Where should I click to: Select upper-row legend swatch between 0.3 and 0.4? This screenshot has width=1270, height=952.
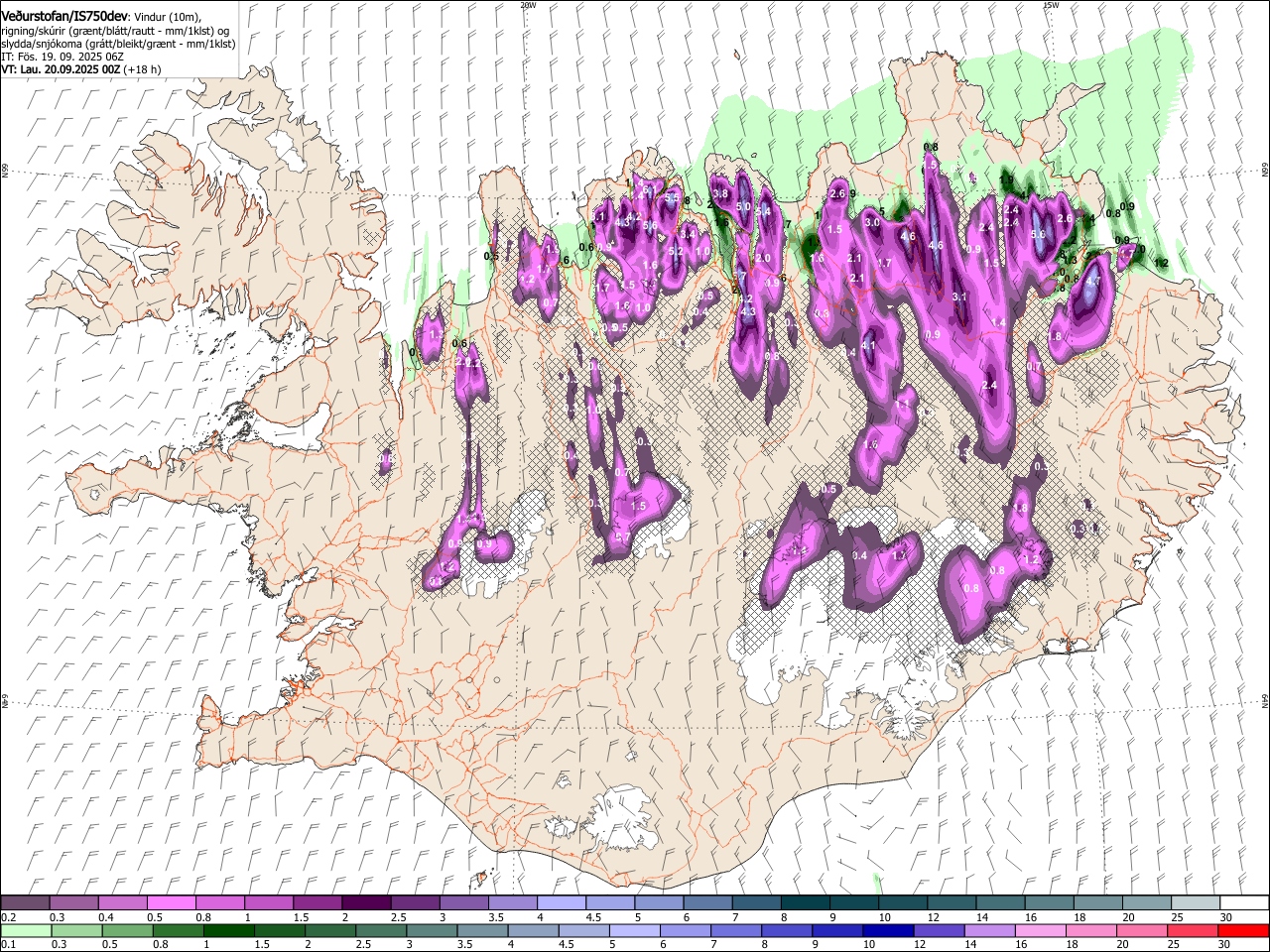[x=74, y=903]
